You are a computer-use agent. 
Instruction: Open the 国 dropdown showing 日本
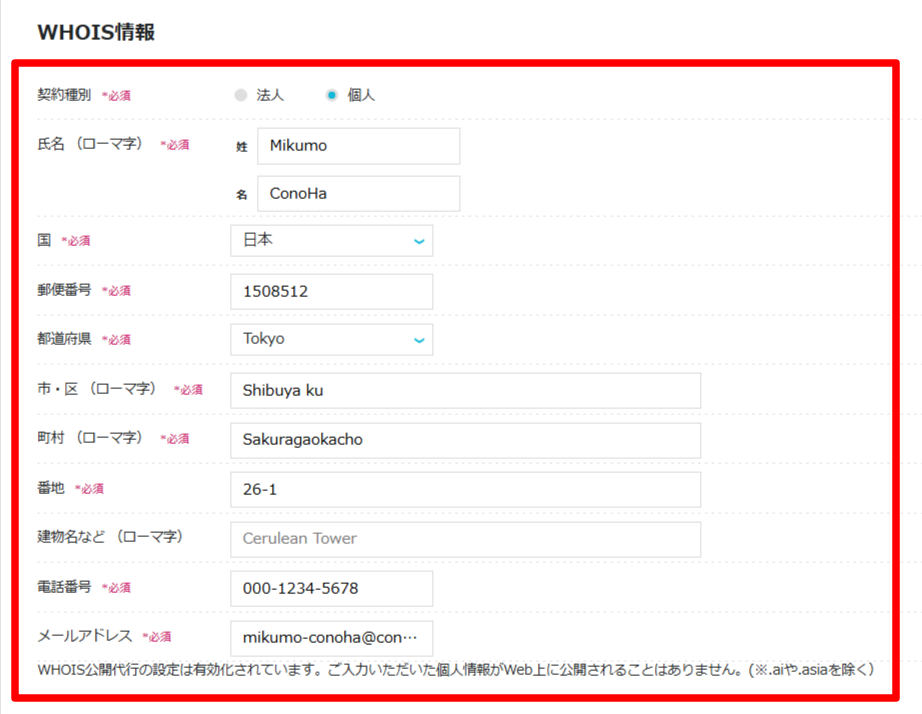[331, 241]
